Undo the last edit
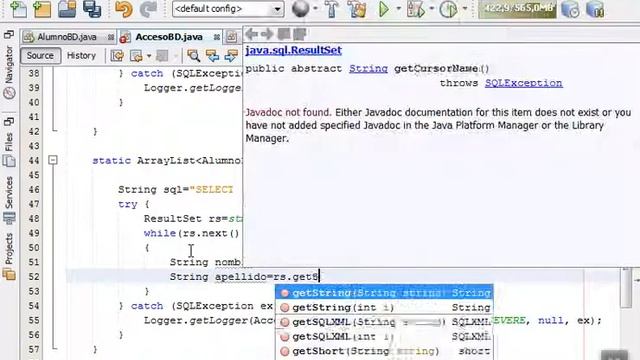The image size is (640, 360). click(123, 9)
